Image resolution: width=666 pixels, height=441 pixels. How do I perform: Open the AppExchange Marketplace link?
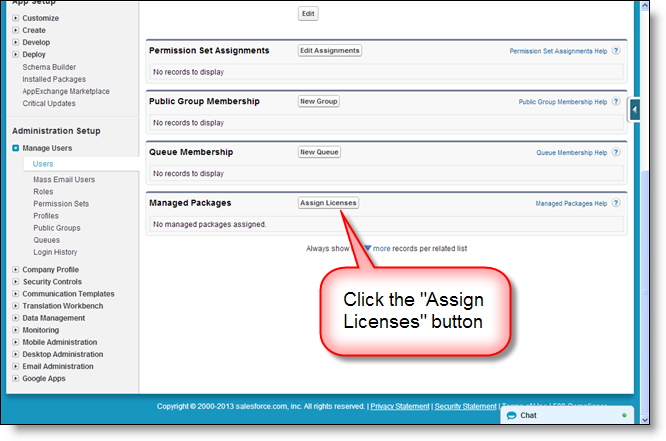point(68,90)
